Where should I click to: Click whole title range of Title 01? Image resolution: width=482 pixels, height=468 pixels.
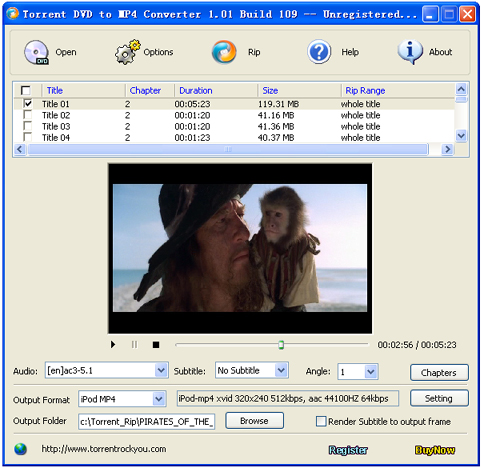[360, 104]
